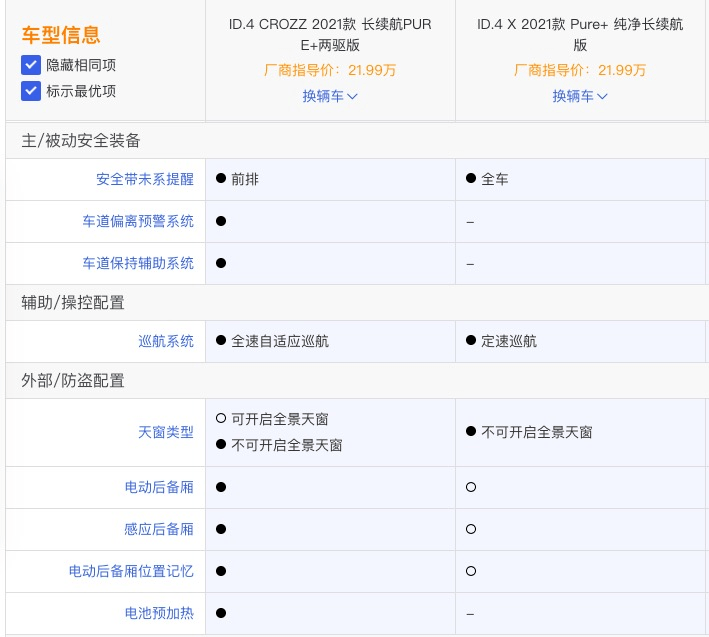
Task: Select the ID.4 X 2021款 Pure+ title
Action: click(x=580, y=34)
